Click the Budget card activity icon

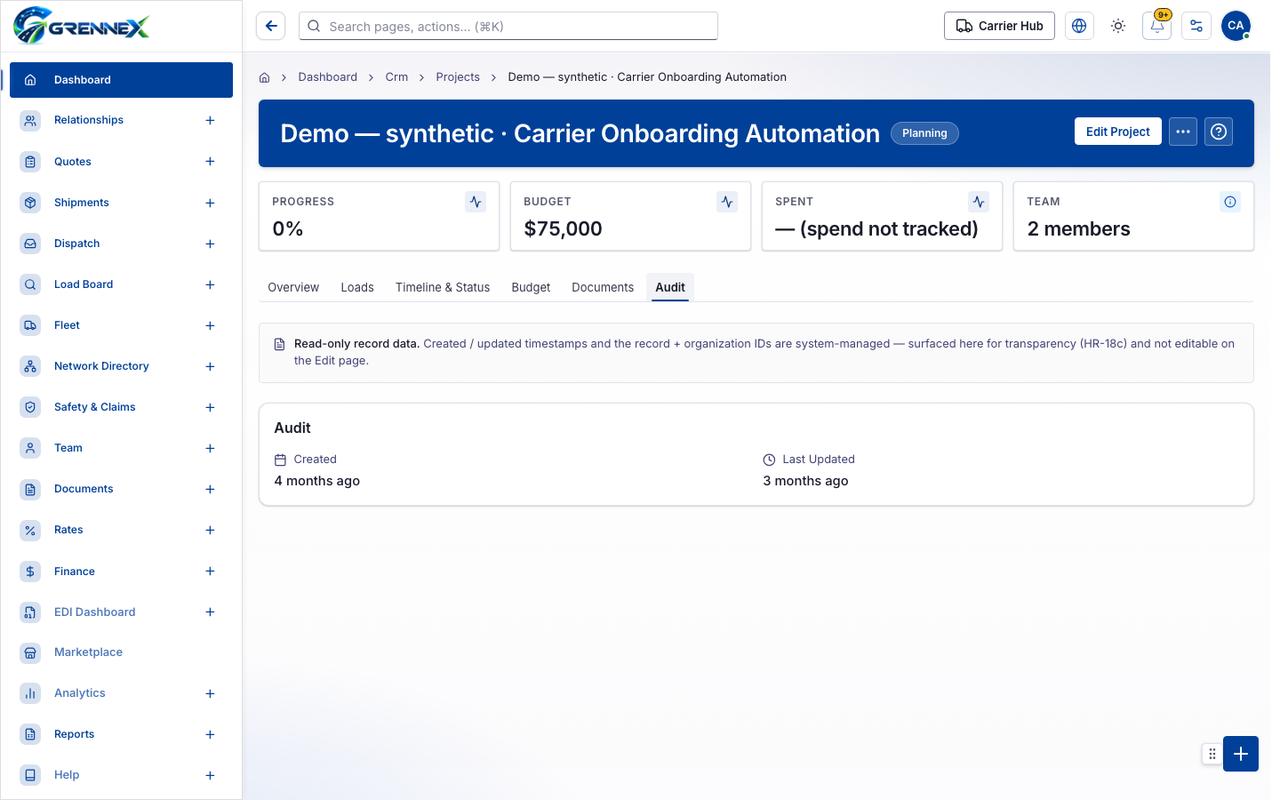[727, 202]
